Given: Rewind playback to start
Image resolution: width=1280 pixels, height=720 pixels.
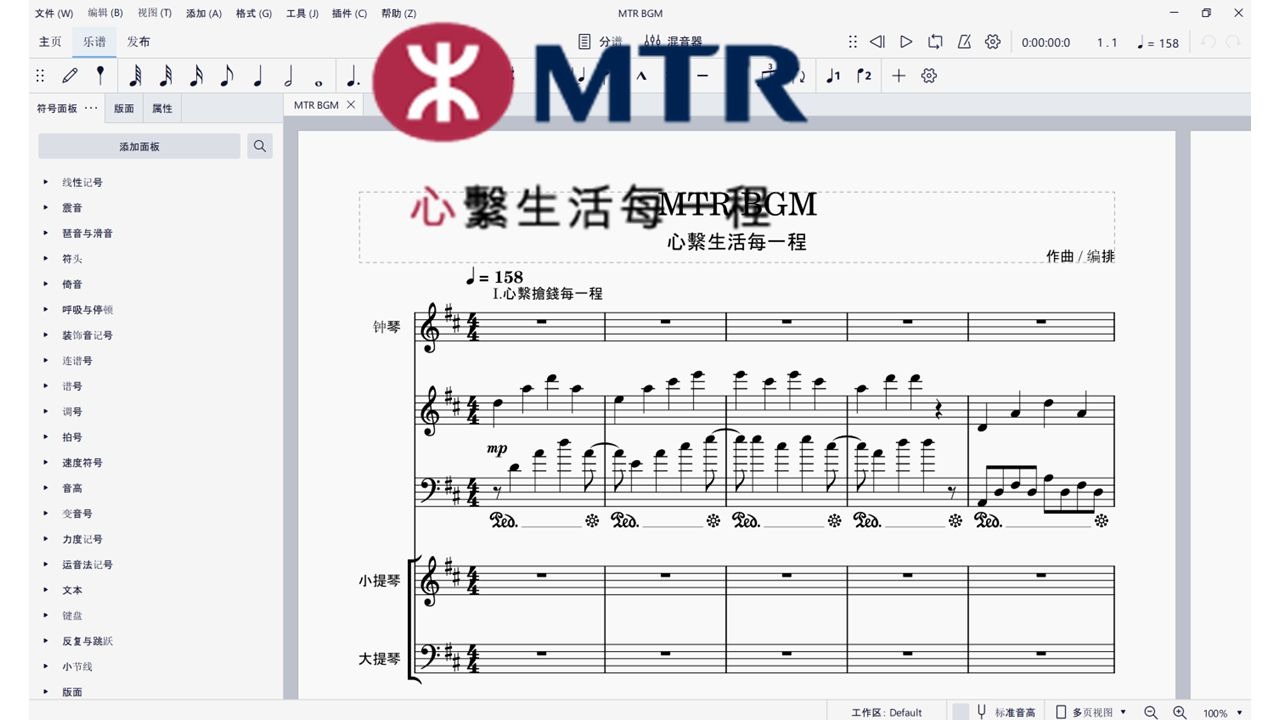Looking at the screenshot, I should 877,42.
